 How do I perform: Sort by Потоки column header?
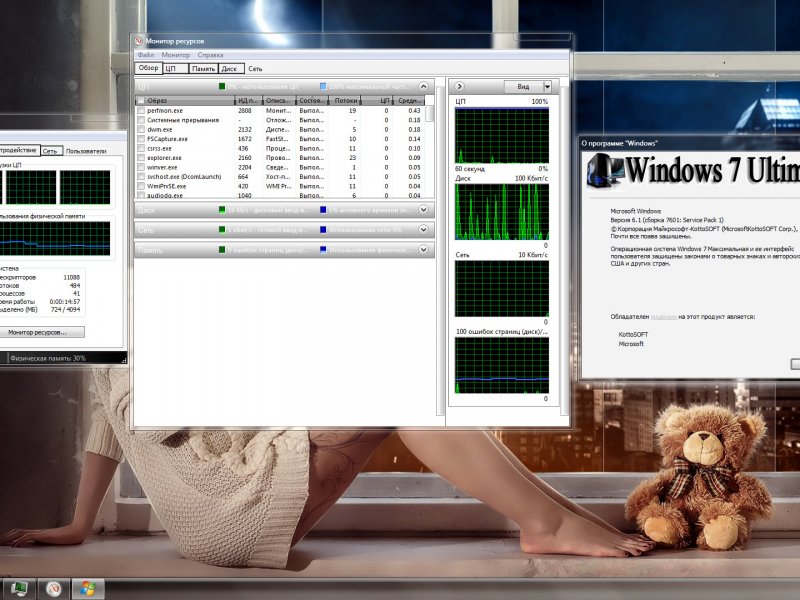pyautogui.click(x=345, y=101)
